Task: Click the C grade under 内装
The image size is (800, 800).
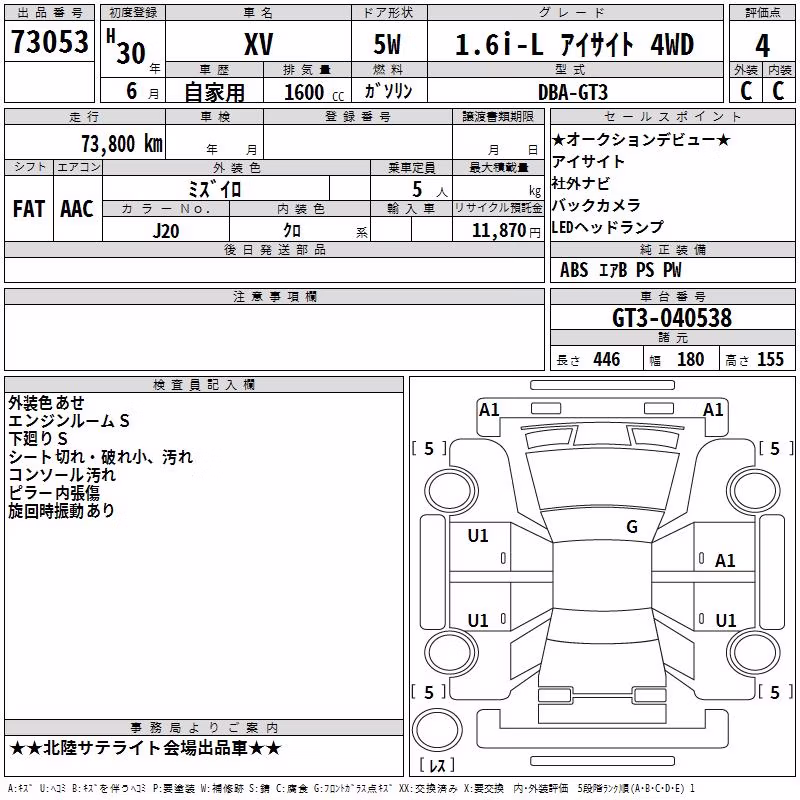Action: (x=779, y=91)
